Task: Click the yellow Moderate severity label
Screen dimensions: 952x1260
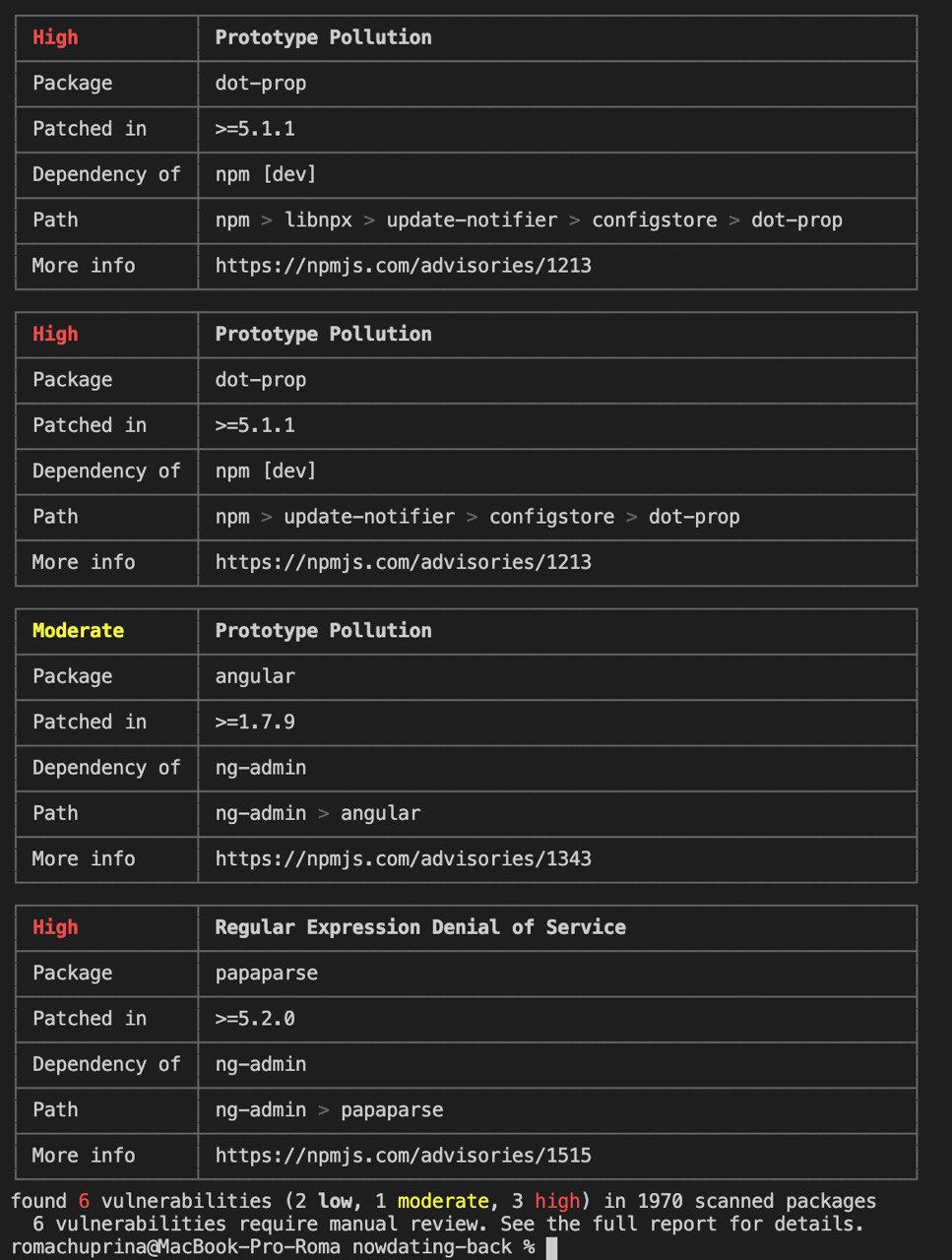Action: tap(78, 631)
